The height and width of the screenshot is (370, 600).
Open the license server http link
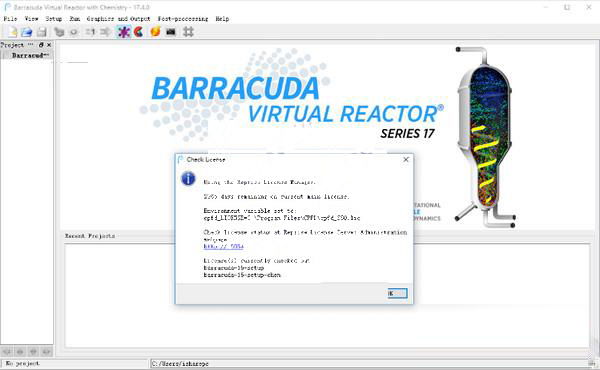[223, 246]
